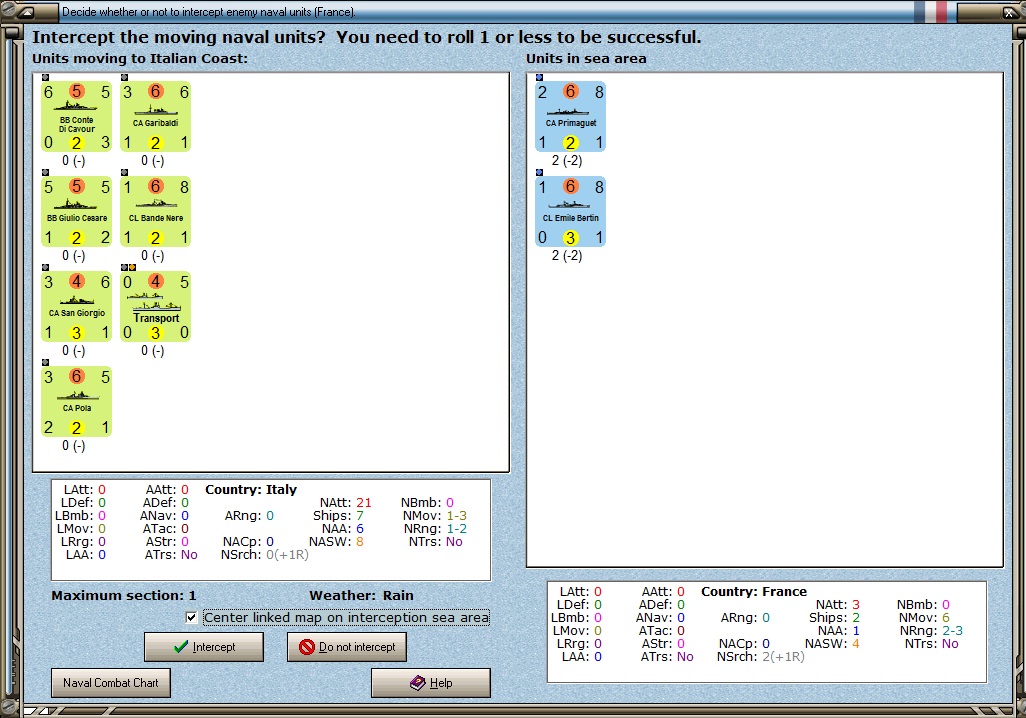The width and height of the screenshot is (1026, 718).
Task: Click France's NRng: 2-3 value
Action: click(x=952, y=630)
